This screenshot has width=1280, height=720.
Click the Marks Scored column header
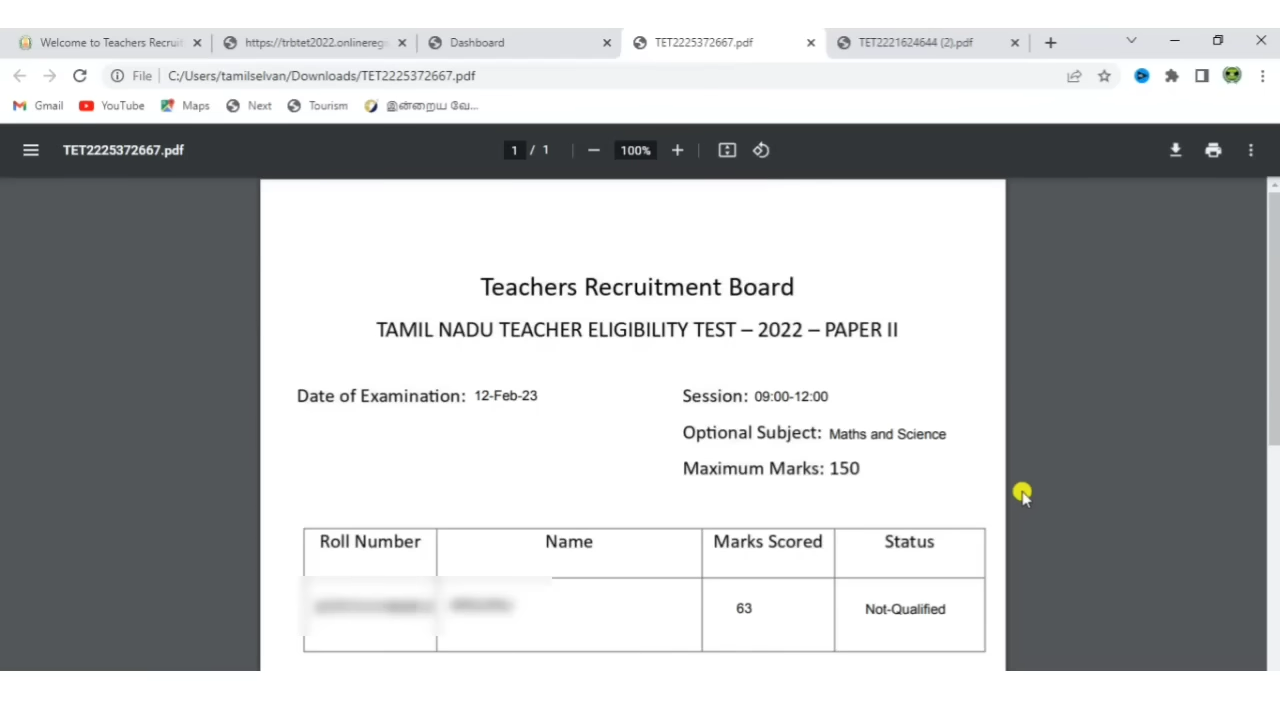[x=768, y=542]
